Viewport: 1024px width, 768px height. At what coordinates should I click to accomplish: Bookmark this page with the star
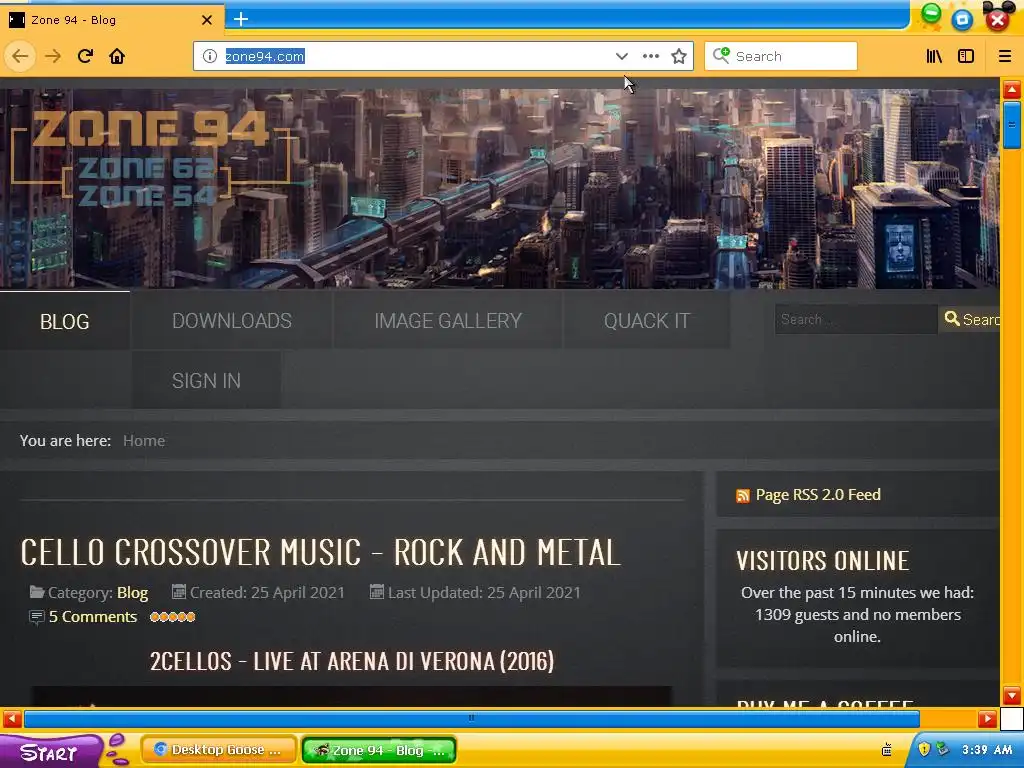tap(679, 56)
